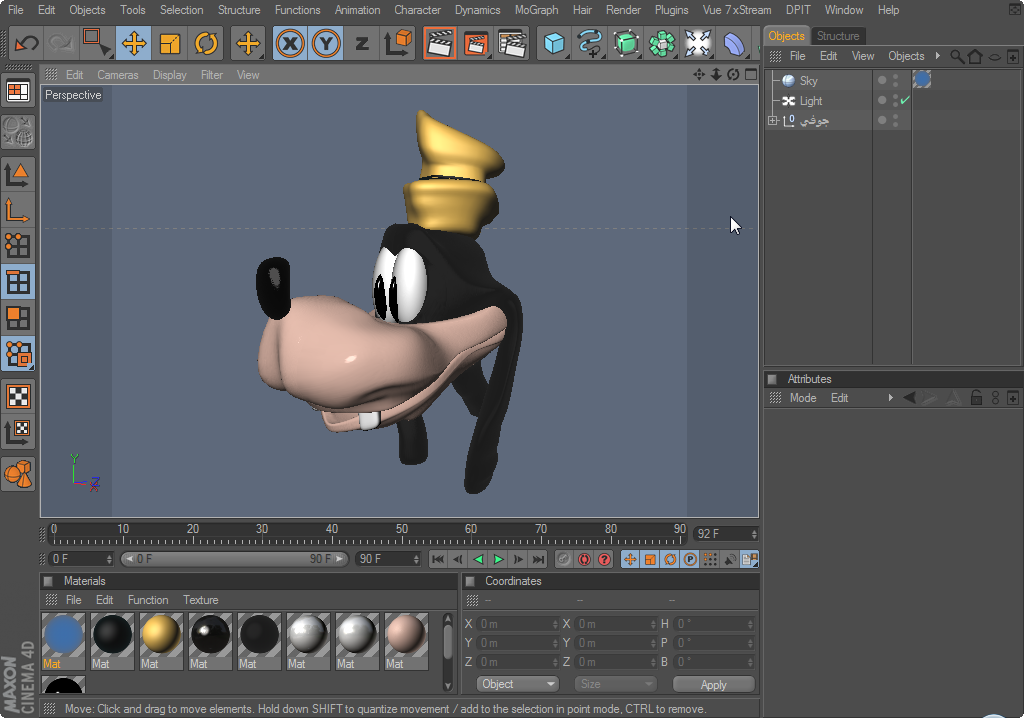Toggle the Light object's green enable checkmark
This screenshot has width=1024, height=718.
click(x=905, y=100)
